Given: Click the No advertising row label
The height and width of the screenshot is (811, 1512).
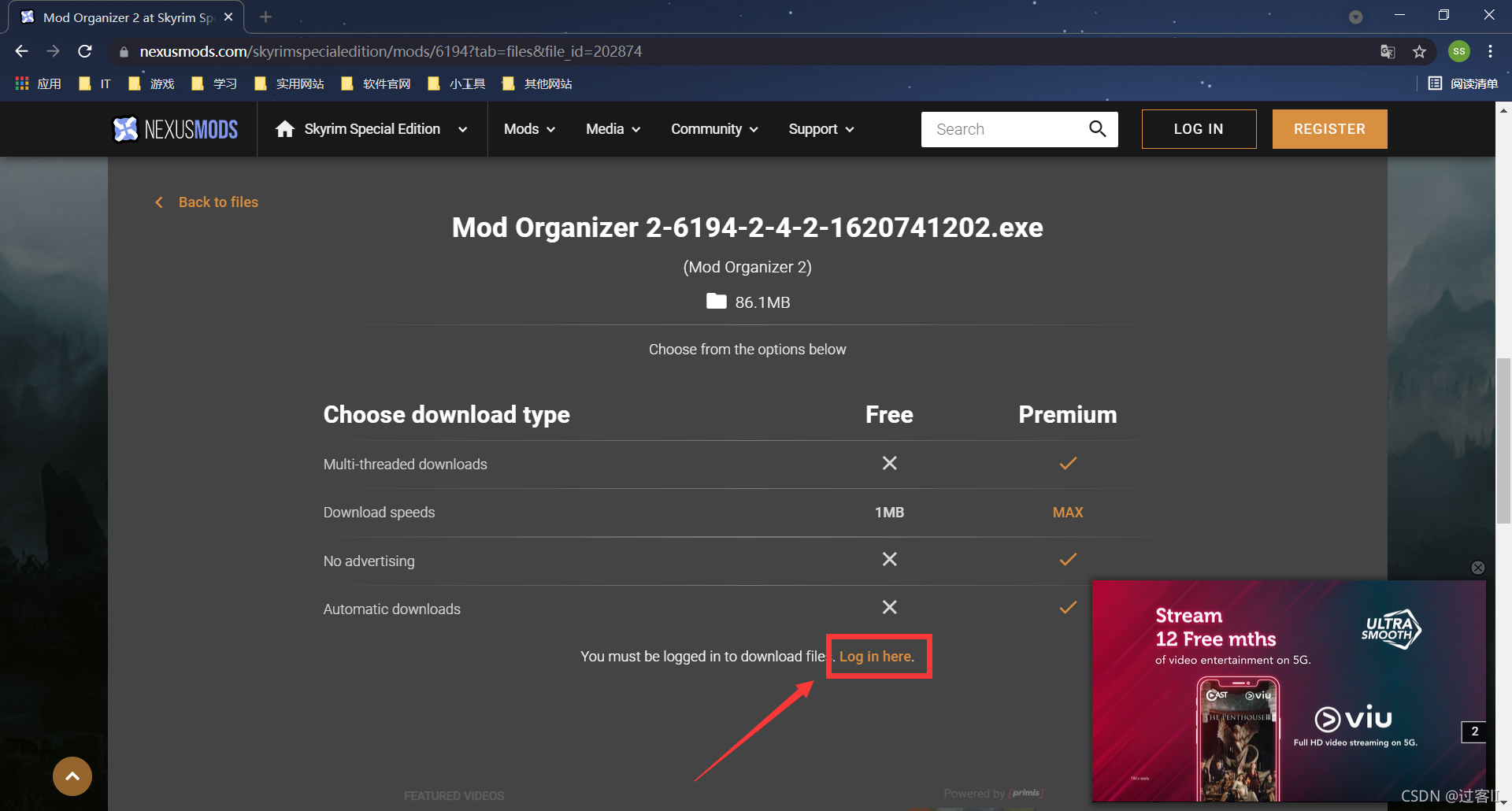Looking at the screenshot, I should [x=369, y=561].
